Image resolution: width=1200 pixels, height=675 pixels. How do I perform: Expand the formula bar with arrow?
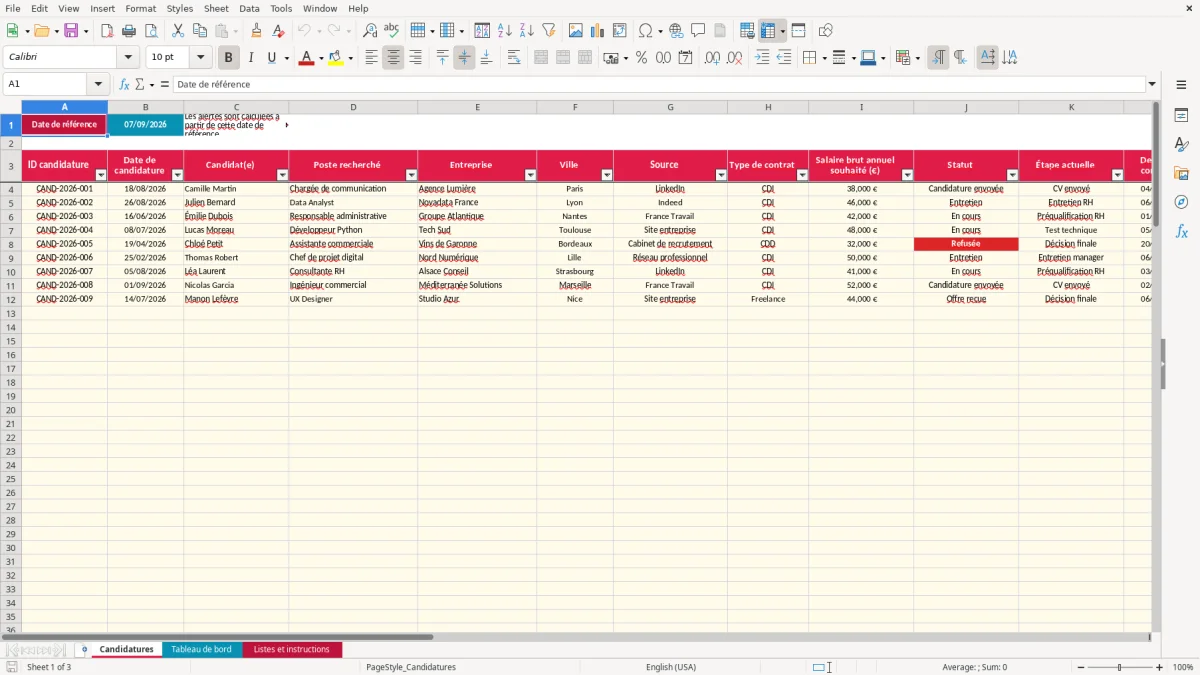pos(1152,84)
